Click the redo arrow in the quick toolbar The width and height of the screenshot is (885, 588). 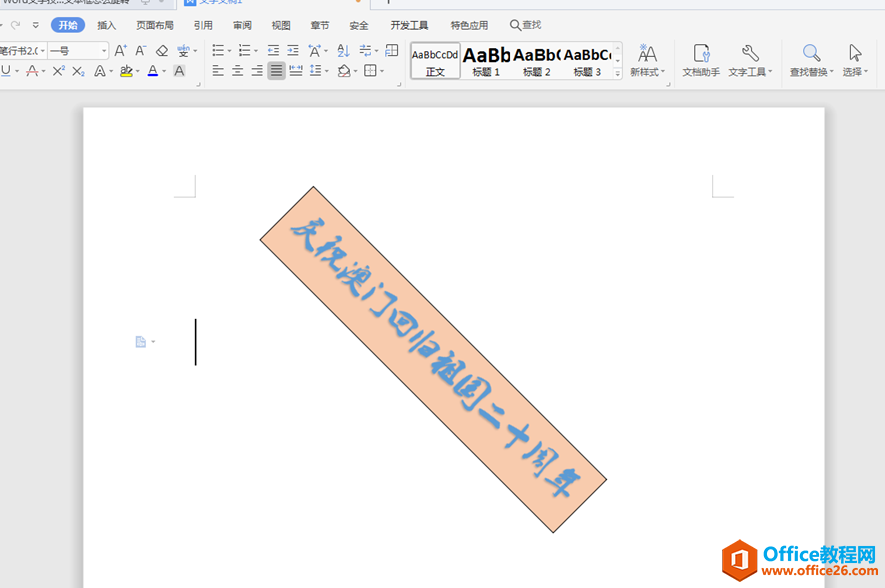coord(16,25)
